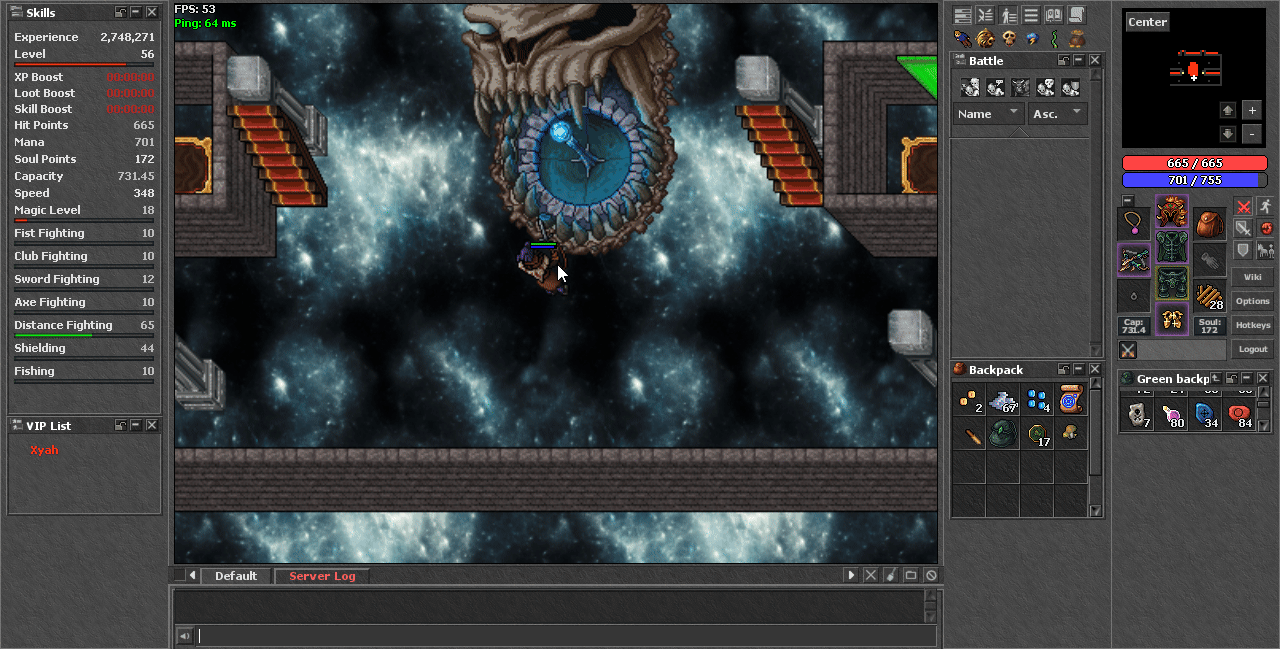Viewport: 1280px width, 649px height.
Task: Toggle the hide monsters battle filter
Action: (1020, 88)
